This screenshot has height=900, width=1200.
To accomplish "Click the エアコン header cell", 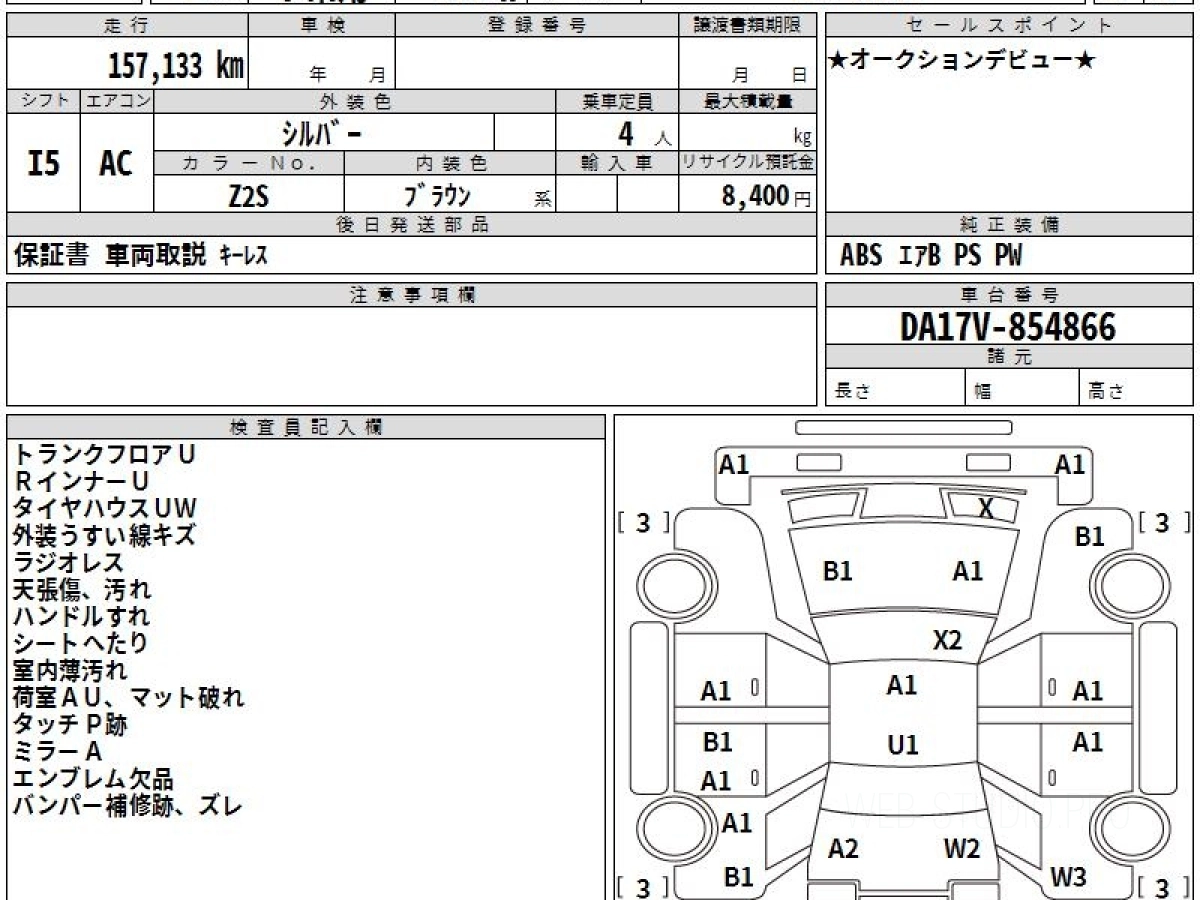I will (117, 101).
